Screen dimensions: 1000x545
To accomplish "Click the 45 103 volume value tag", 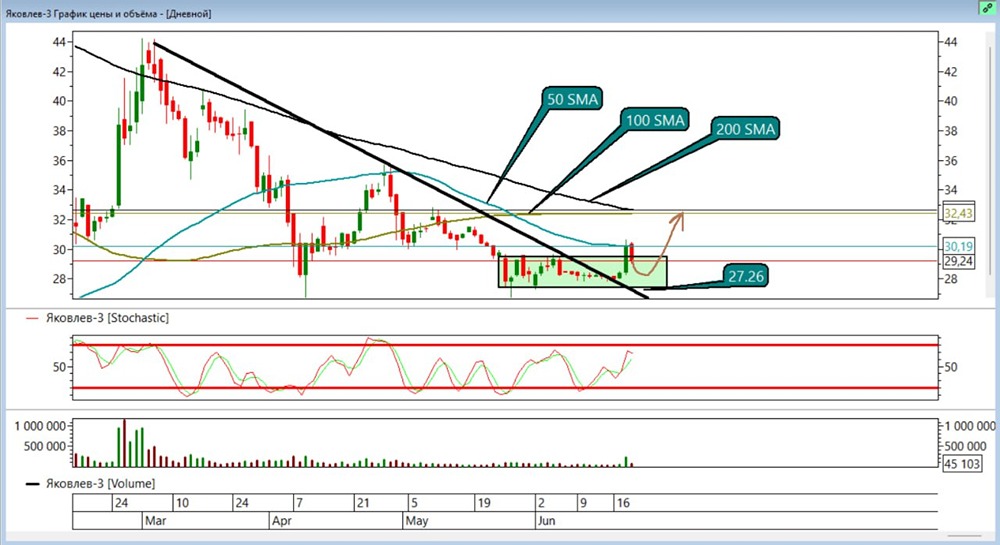I will tap(962, 463).
